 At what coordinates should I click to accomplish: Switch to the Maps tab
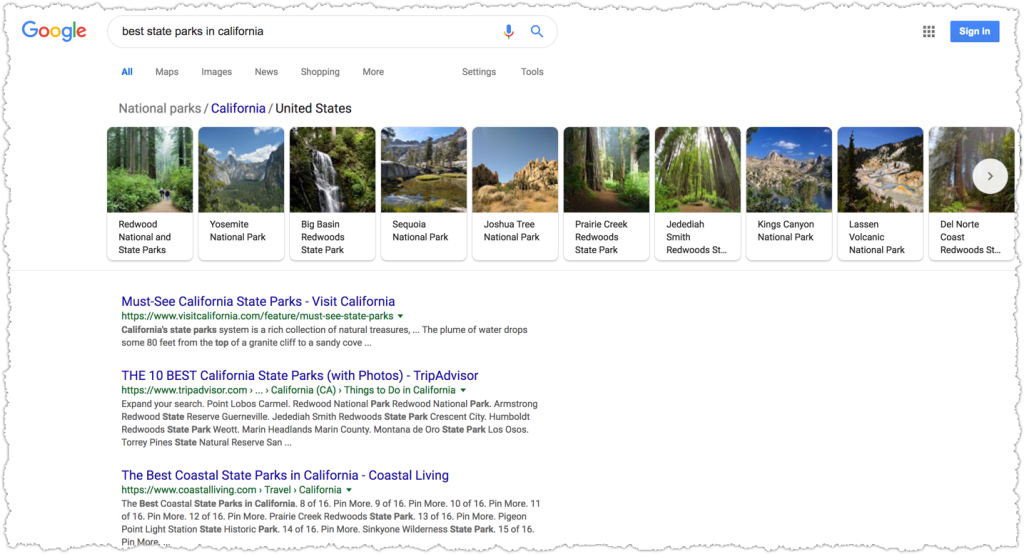tap(167, 72)
